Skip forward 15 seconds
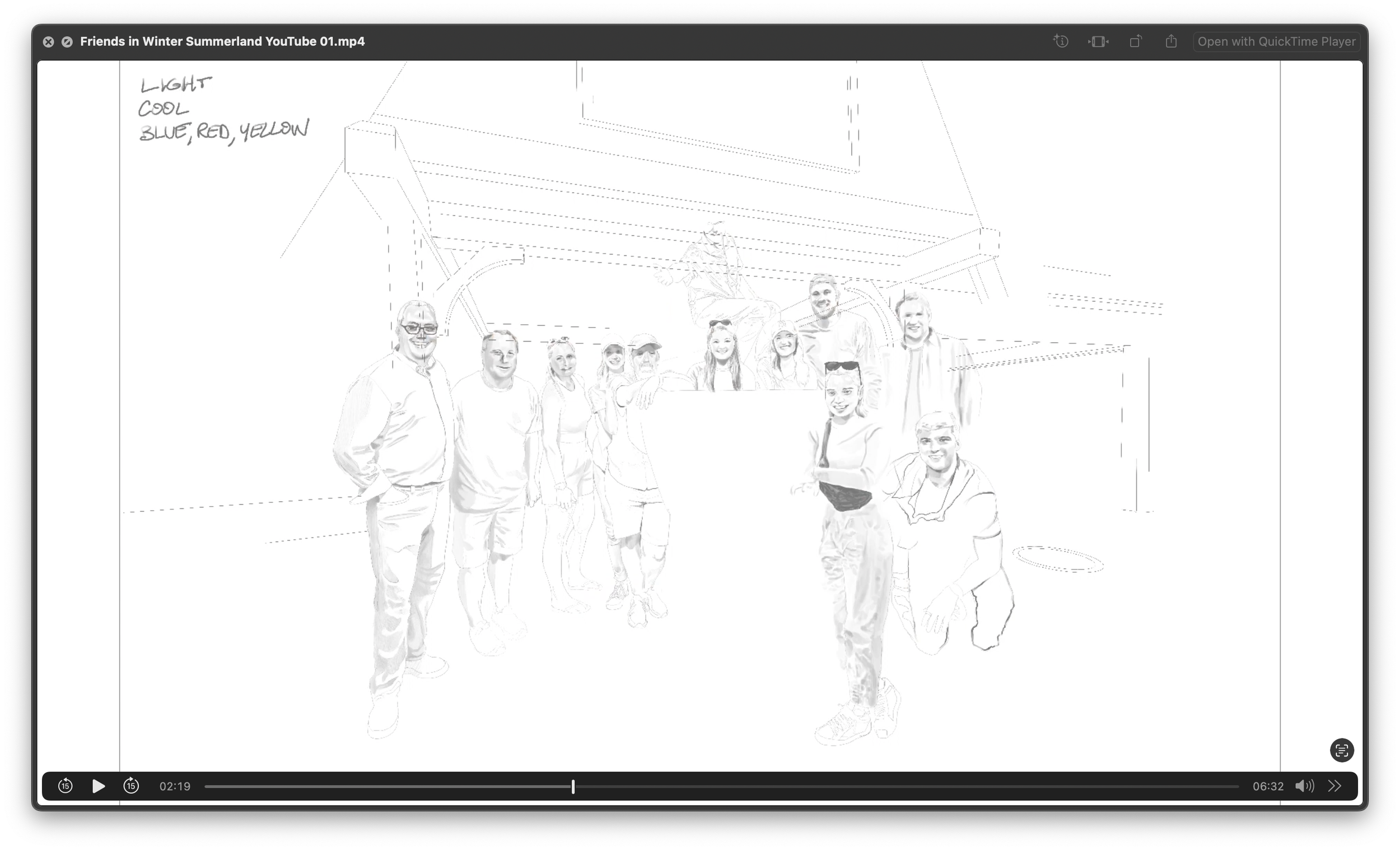The height and width of the screenshot is (850, 1400). pyautogui.click(x=131, y=786)
